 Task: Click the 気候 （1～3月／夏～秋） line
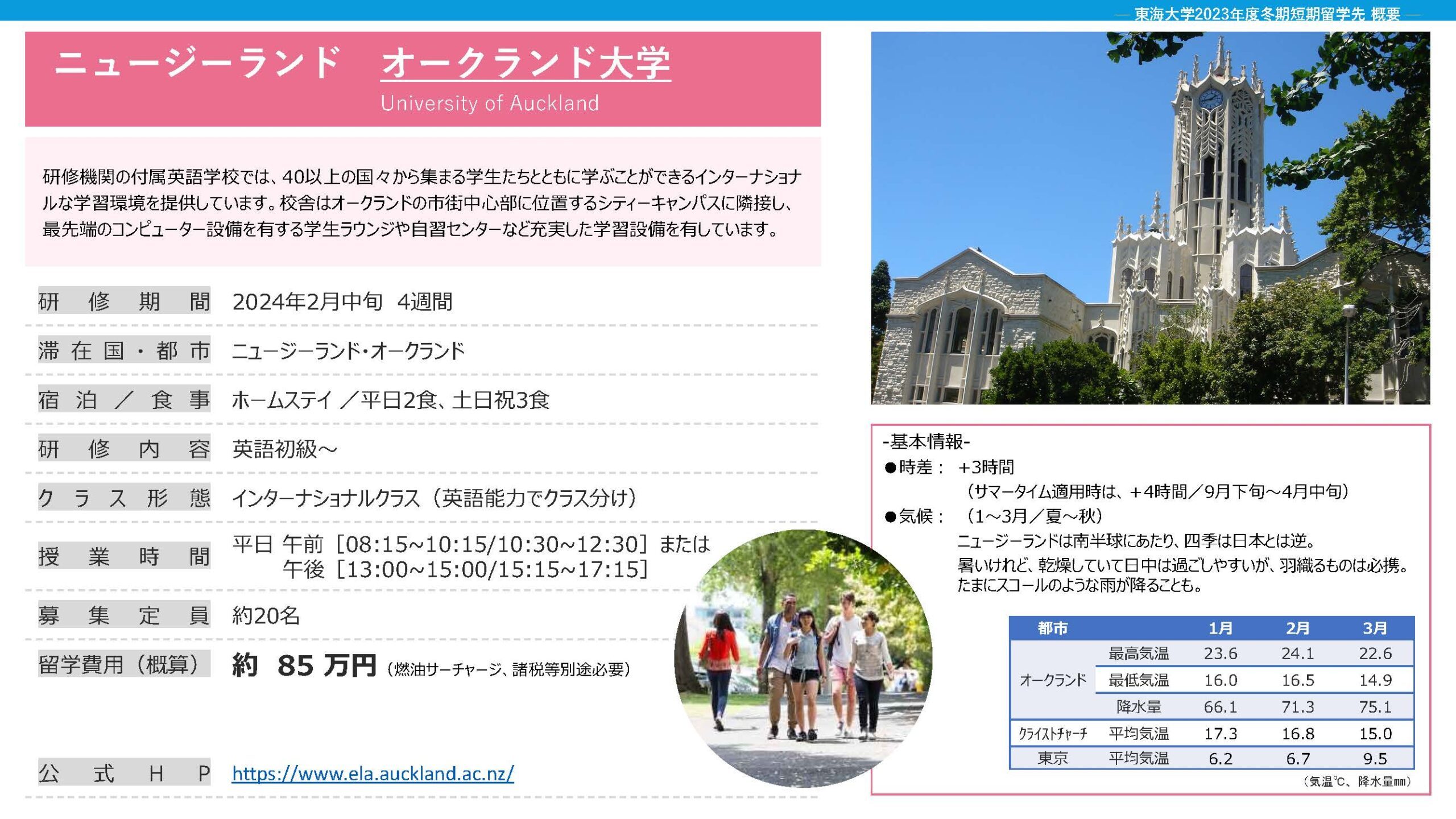coord(995,516)
